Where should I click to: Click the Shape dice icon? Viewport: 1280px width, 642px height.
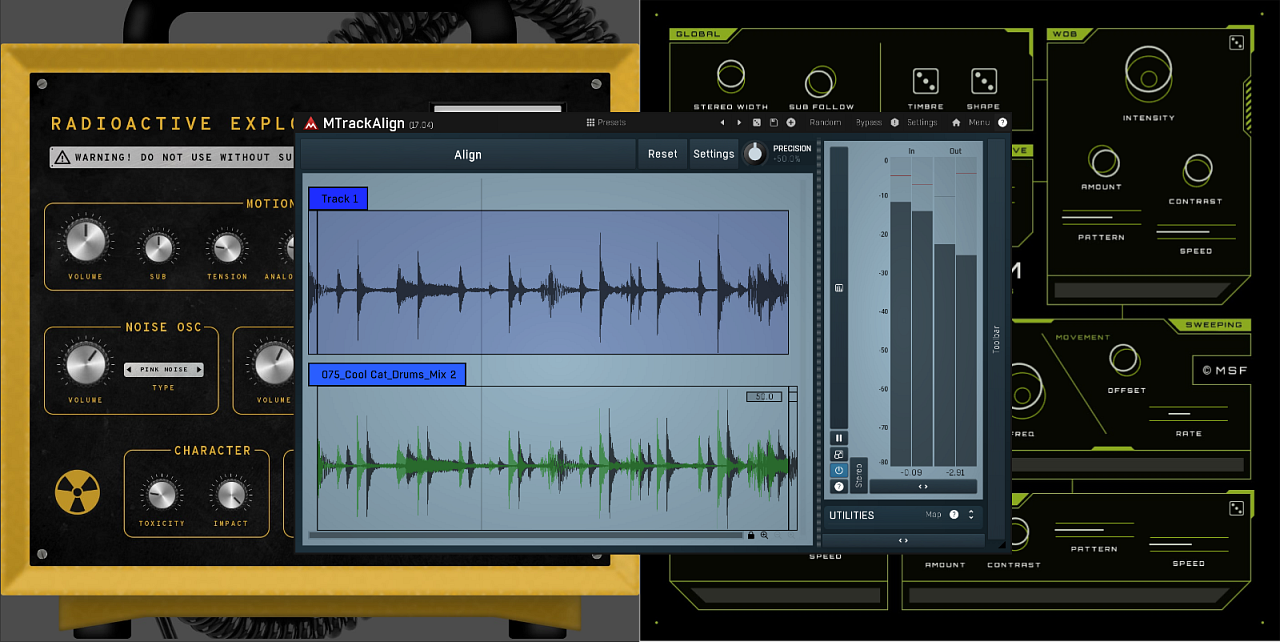tap(983, 81)
